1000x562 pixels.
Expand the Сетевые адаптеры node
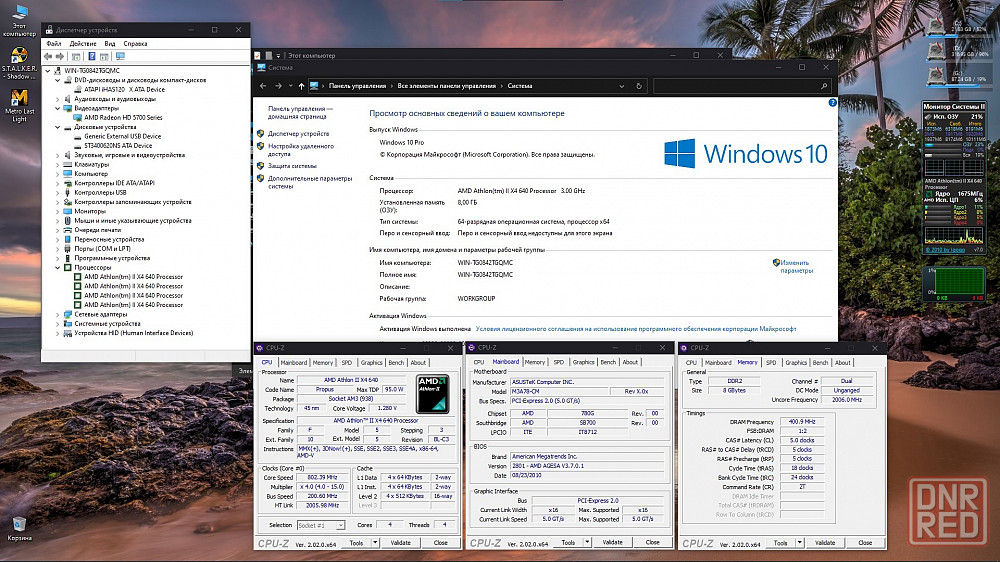(58, 314)
